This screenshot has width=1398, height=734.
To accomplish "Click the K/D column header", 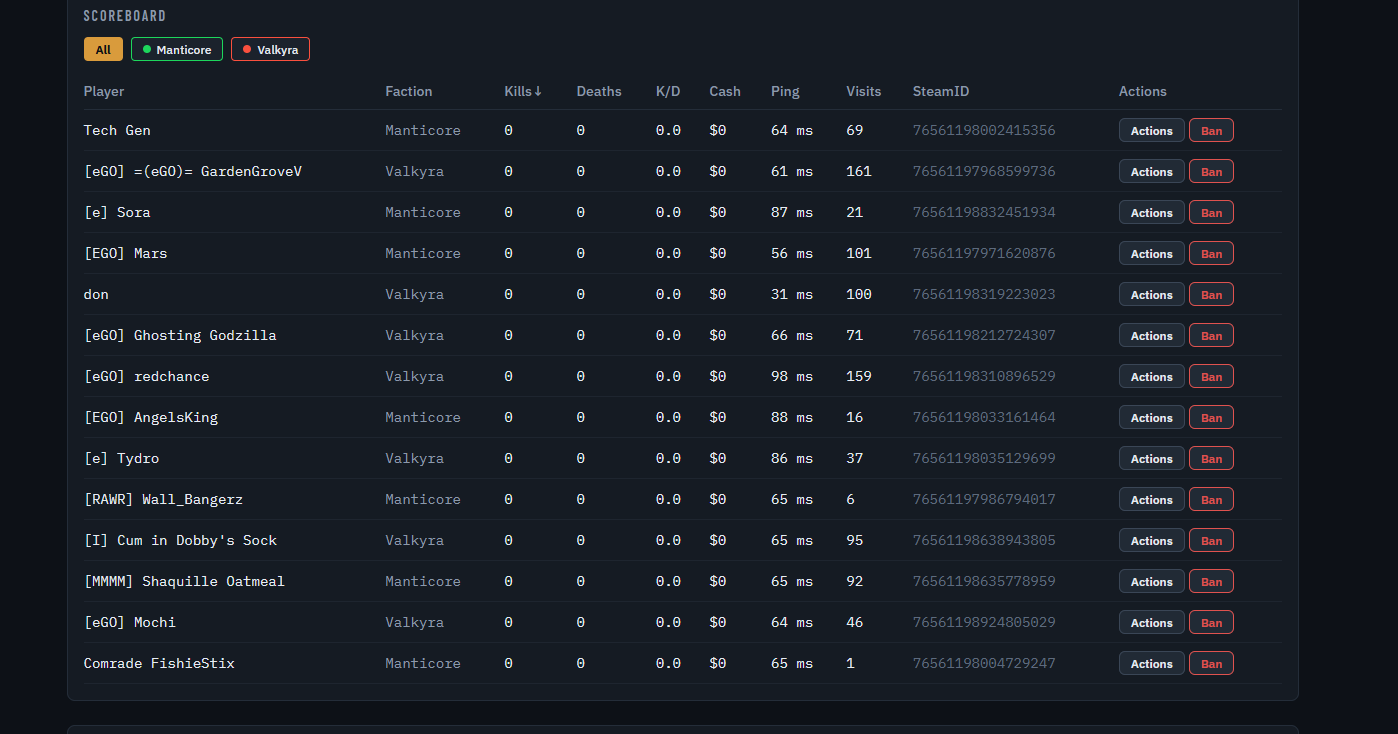I will click(x=668, y=91).
